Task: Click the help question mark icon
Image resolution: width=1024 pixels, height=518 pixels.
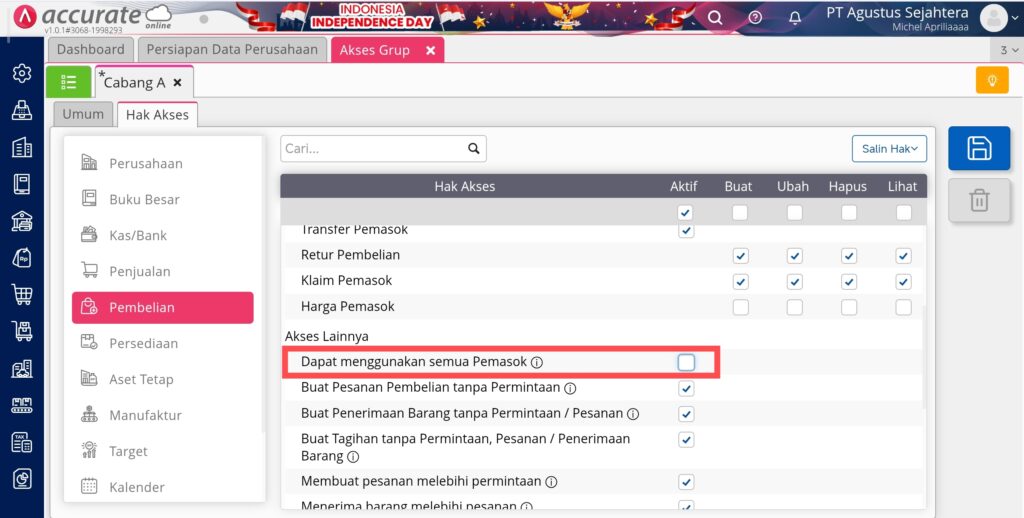Action: [755, 18]
